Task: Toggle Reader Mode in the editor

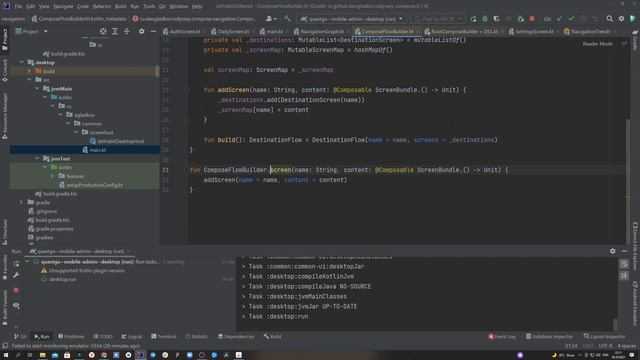Action: [x=597, y=44]
